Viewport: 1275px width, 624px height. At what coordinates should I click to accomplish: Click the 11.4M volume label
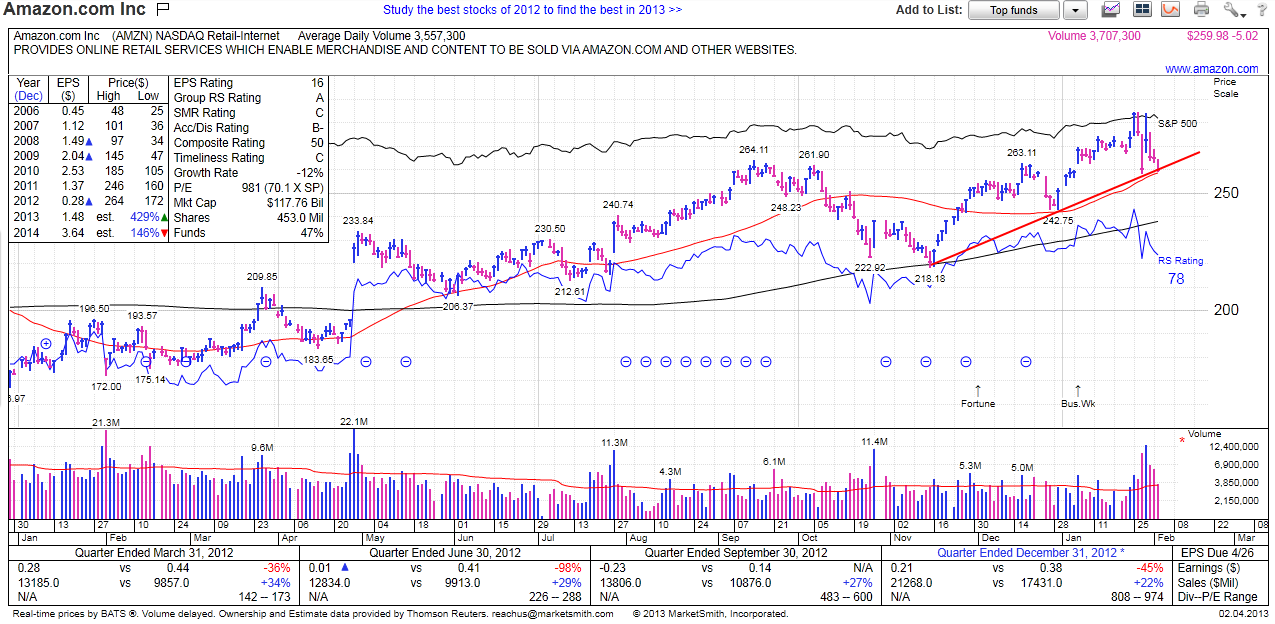click(874, 441)
